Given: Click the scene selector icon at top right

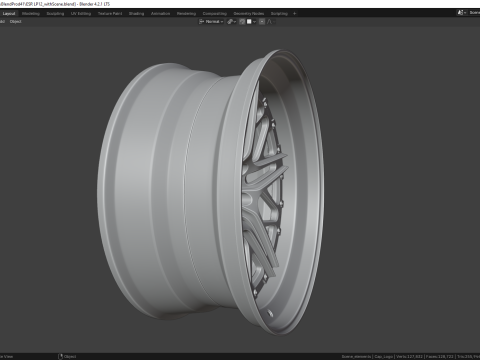Looking at the screenshot, I should (x=461, y=13).
